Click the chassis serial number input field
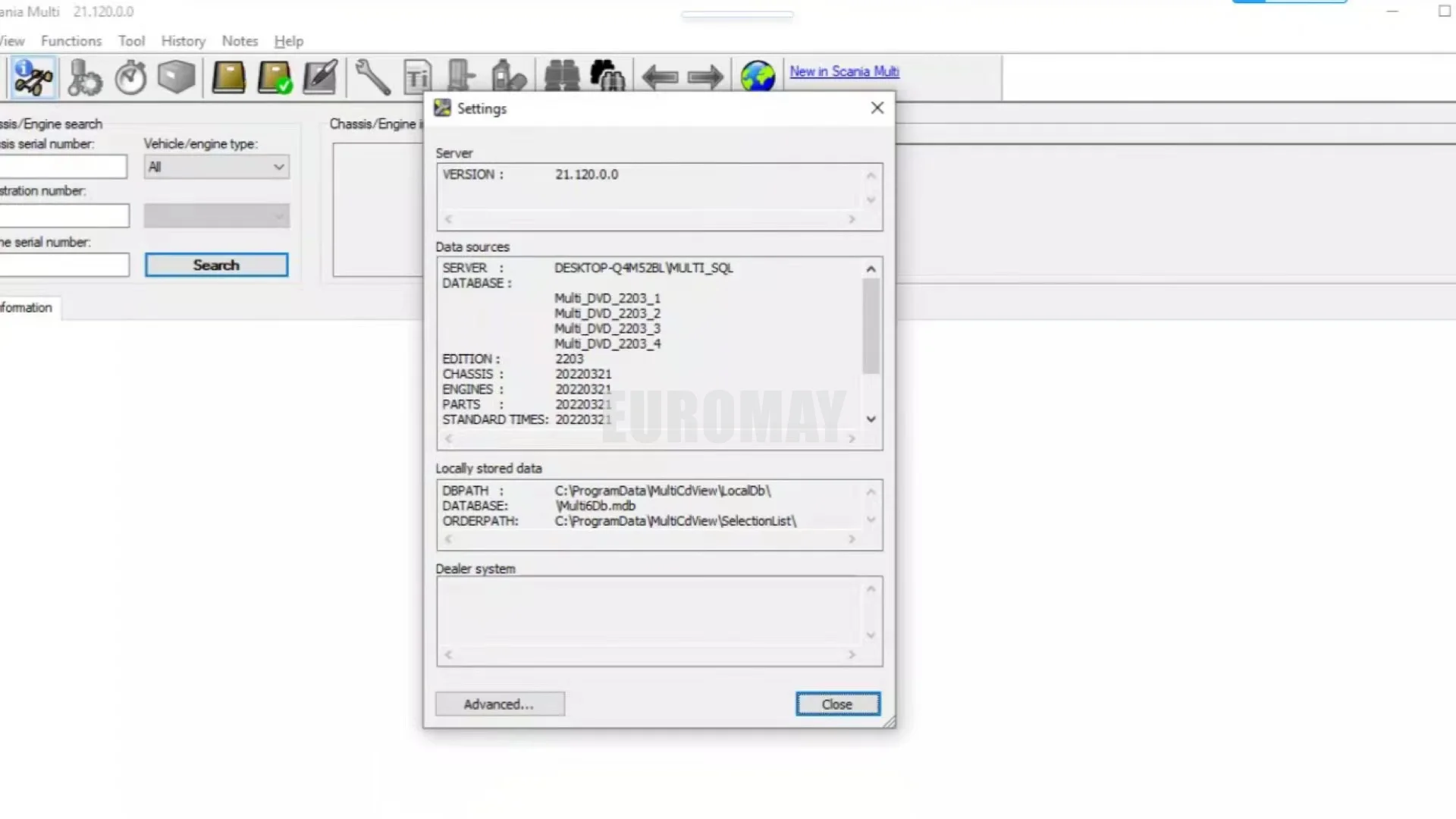The height and width of the screenshot is (819, 1456). pyautogui.click(x=64, y=167)
